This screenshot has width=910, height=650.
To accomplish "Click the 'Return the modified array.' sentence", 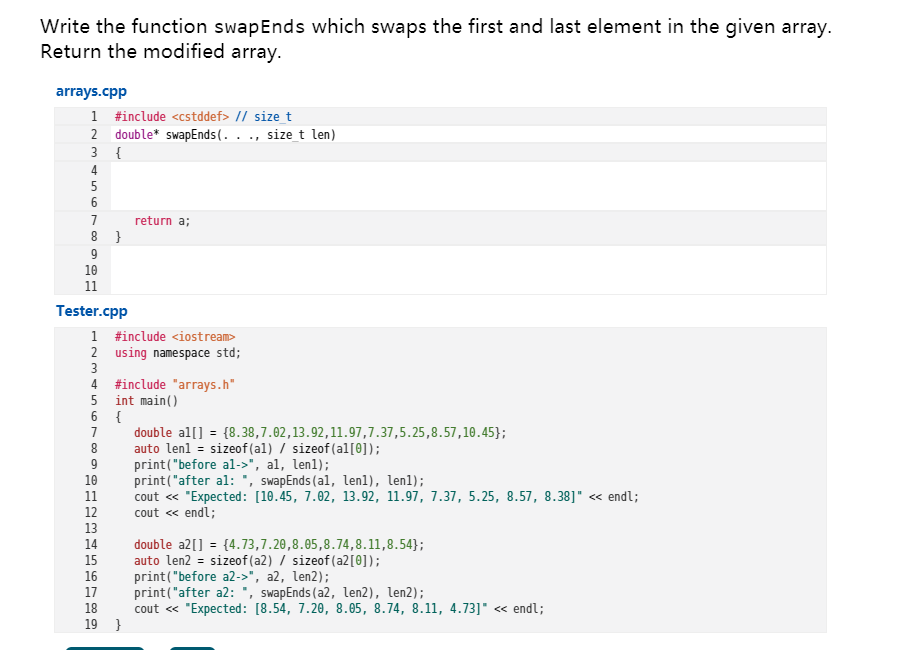I will point(161,52).
